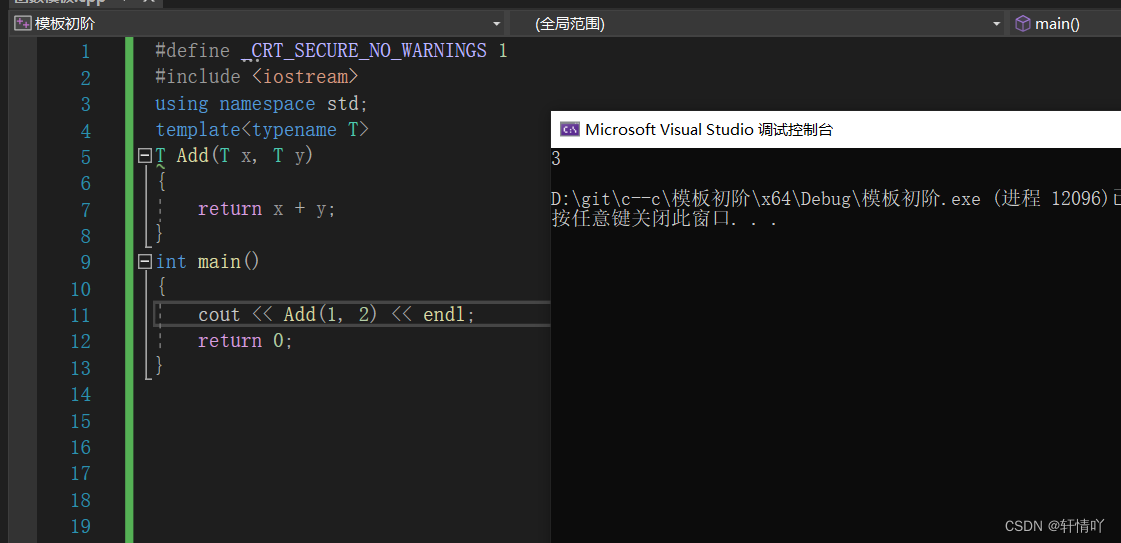This screenshot has width=1121, height=543.
Task: Collapse the Add template function block
Action: tap(144, 157)
